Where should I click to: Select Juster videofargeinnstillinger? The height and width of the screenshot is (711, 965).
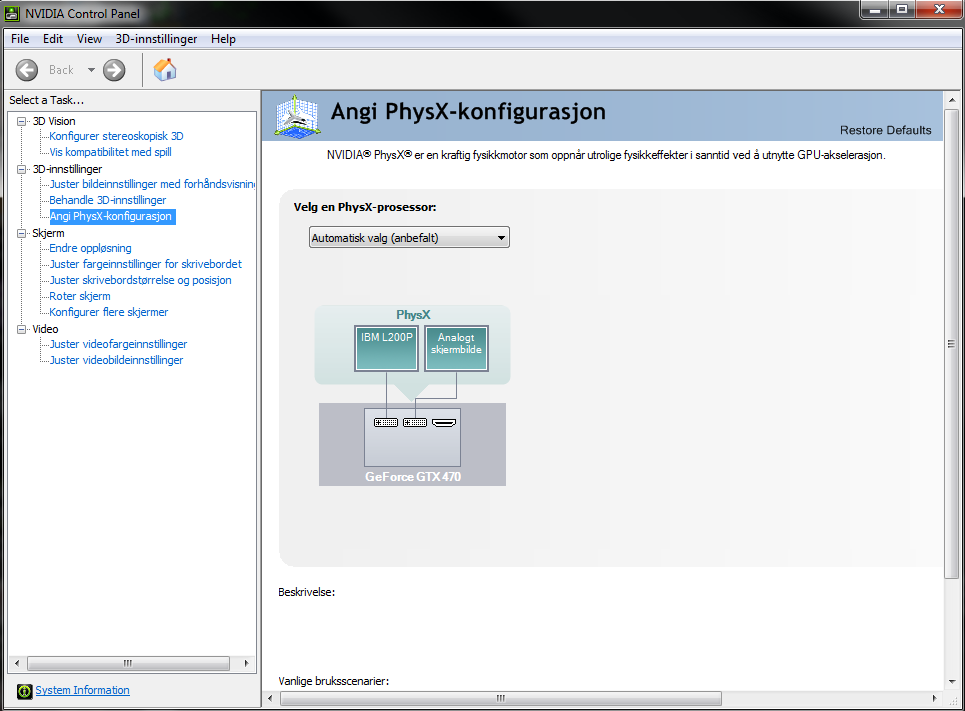(118, 344)
